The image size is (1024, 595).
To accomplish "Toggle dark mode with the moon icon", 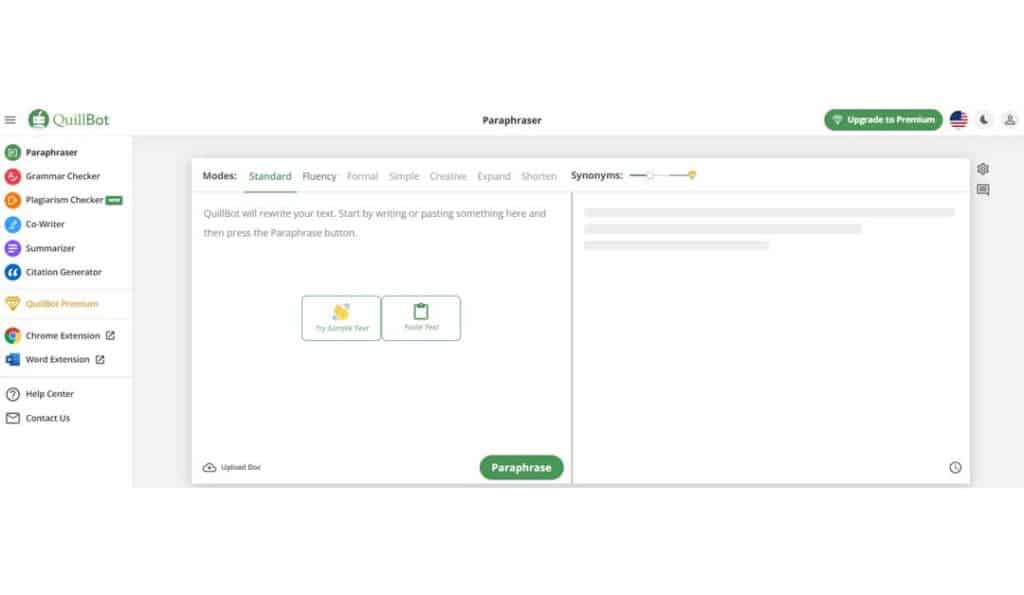I will [984, 120].
